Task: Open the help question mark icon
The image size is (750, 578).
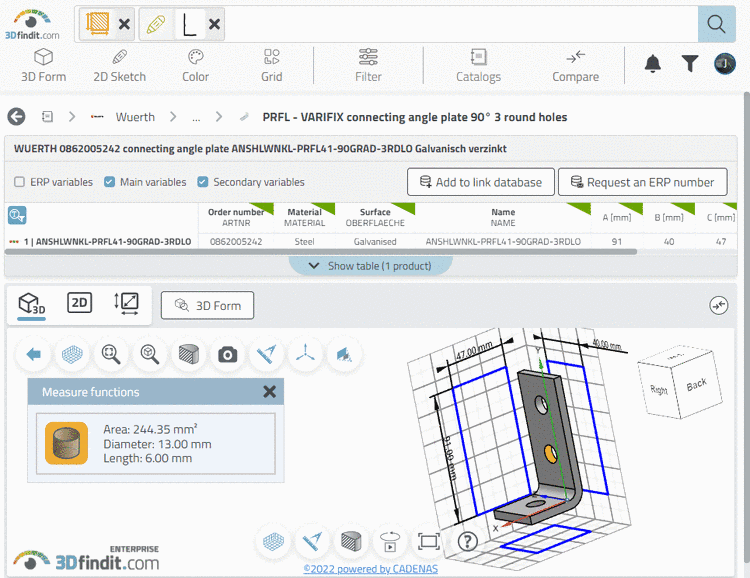Action: point(468,542)
